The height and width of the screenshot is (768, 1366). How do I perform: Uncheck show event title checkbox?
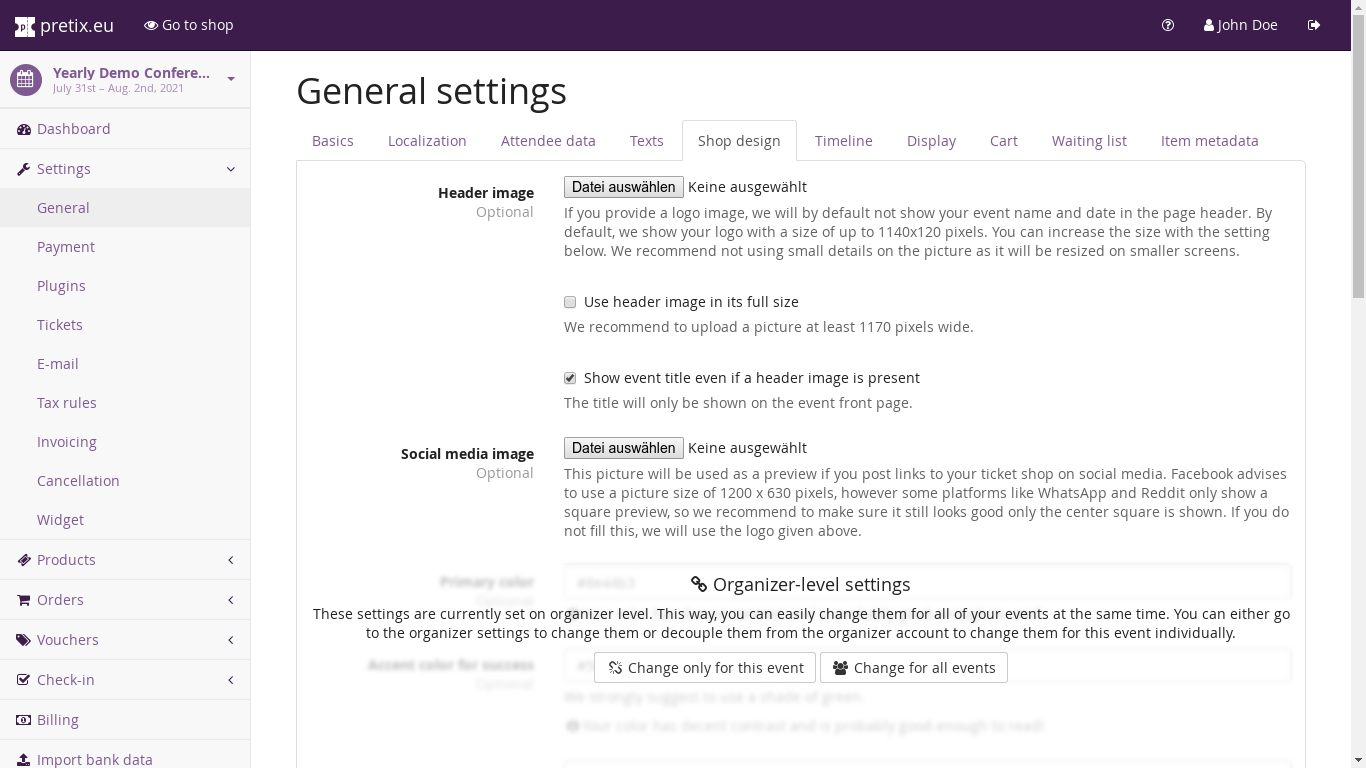tap(570, 378)
